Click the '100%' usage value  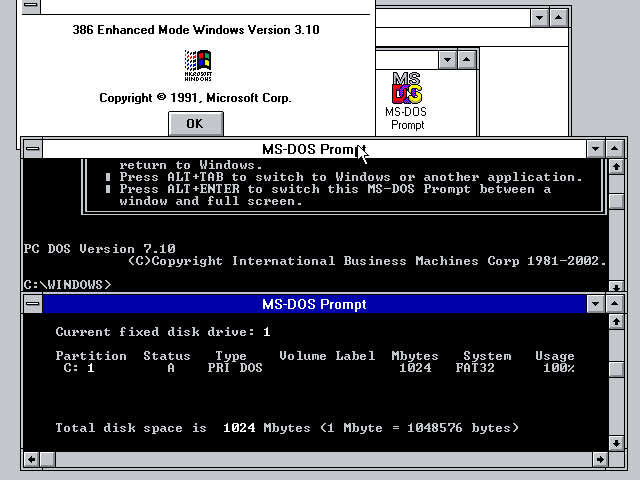tap(559, 368)
